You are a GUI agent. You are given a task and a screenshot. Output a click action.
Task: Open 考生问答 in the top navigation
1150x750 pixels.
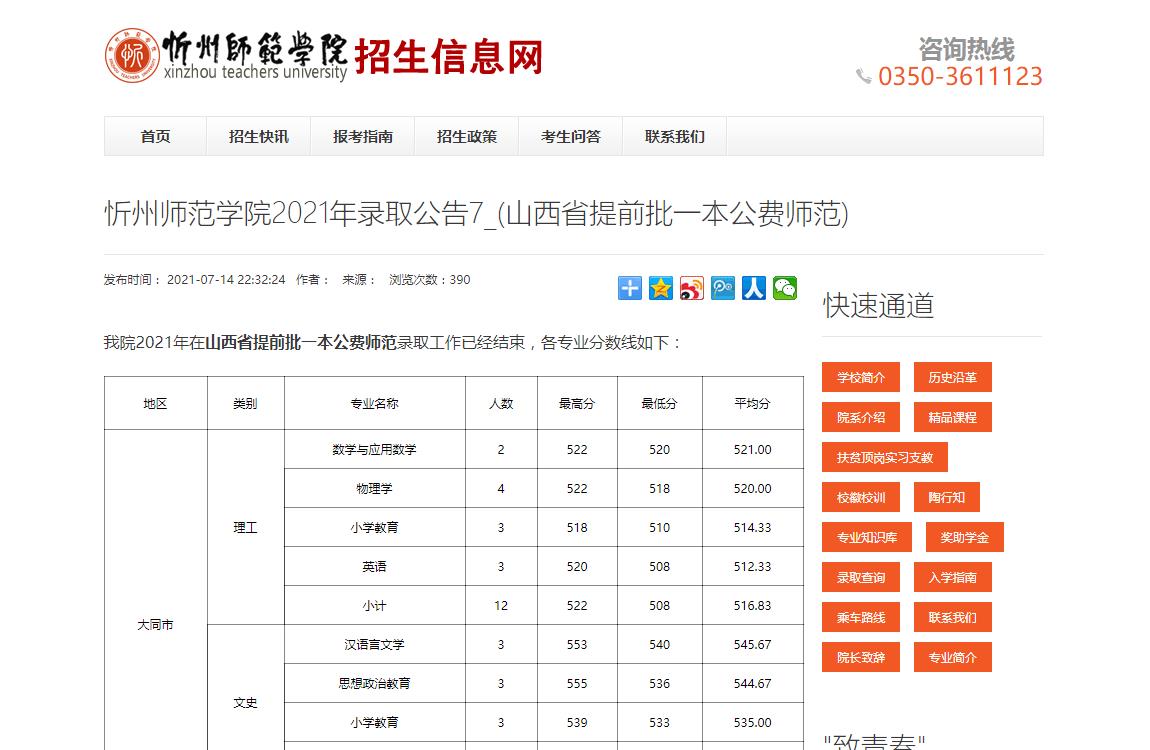[x=570, y=137]
